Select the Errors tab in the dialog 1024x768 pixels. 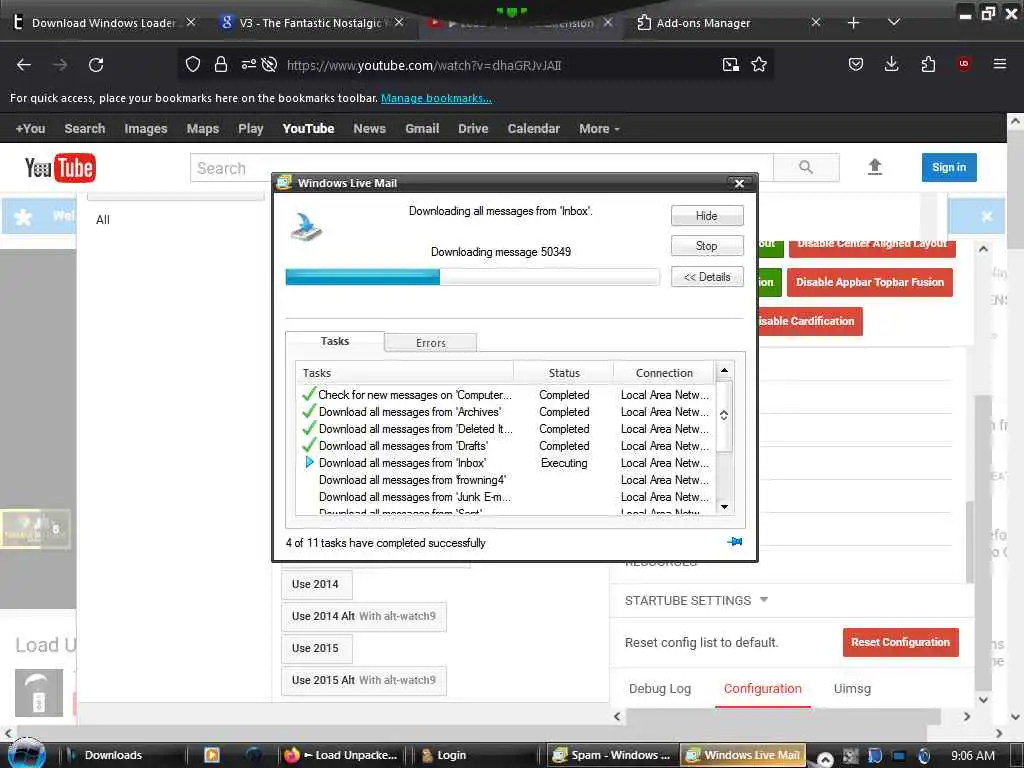point(430,343)
